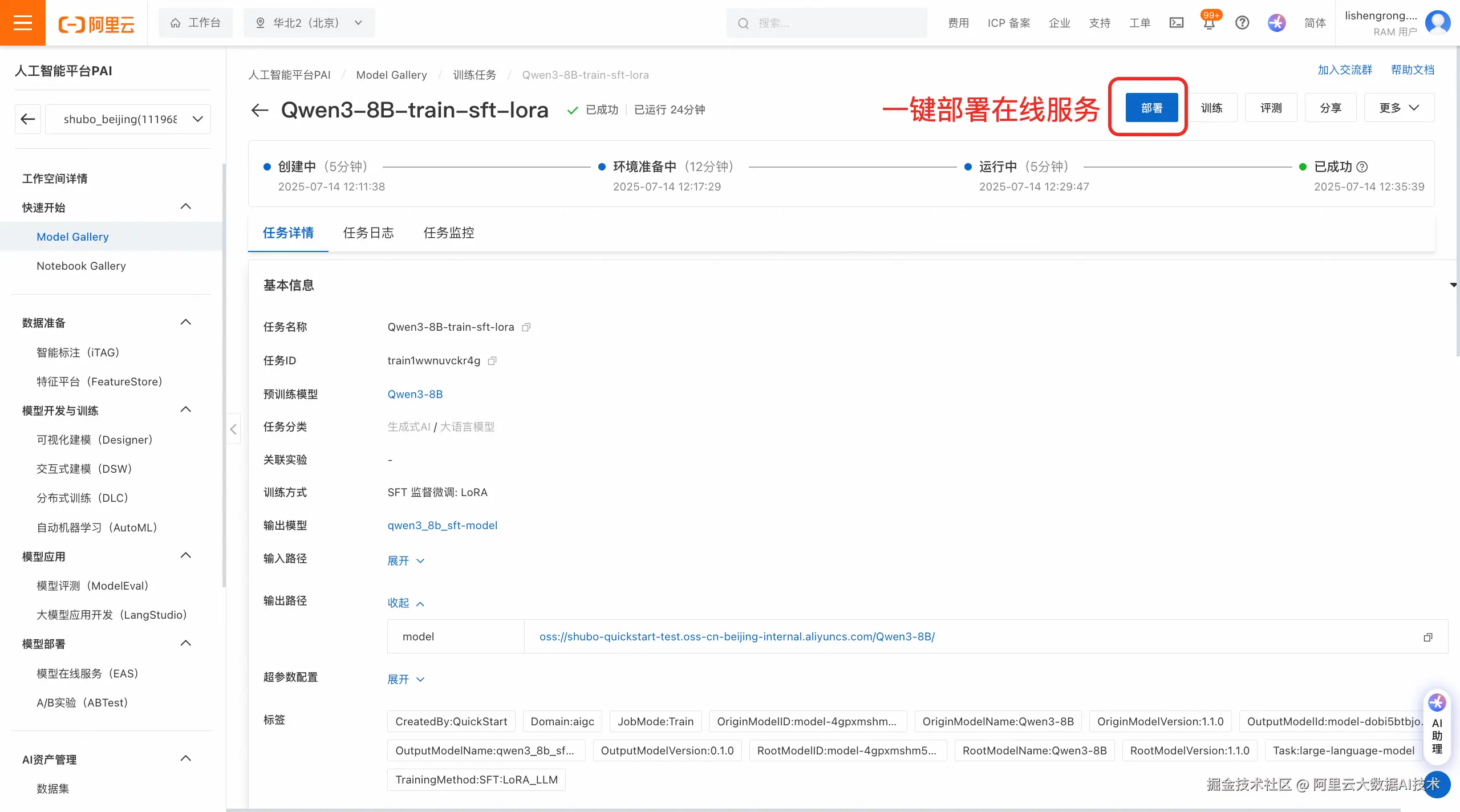Viewport: 1460px width, 812px height.
Task: Switch to the 任务详情 tab
Action: pos(288,233)
